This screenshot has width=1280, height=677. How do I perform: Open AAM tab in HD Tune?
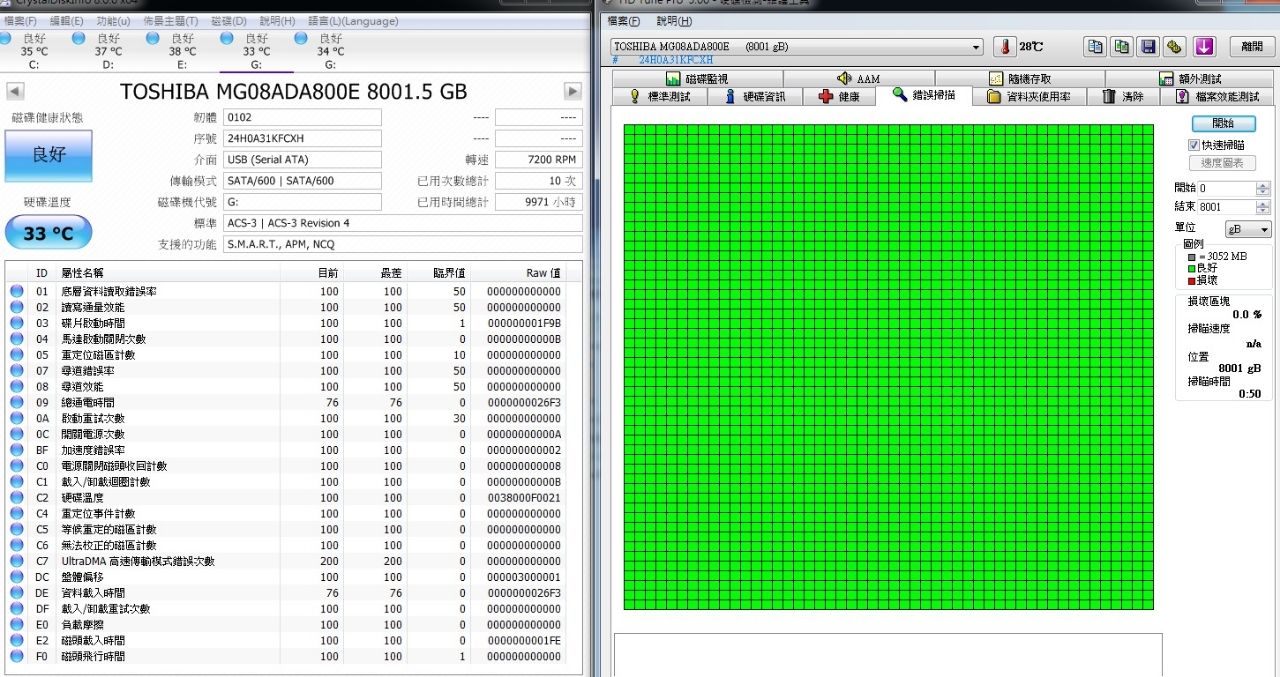pos(858,79)
